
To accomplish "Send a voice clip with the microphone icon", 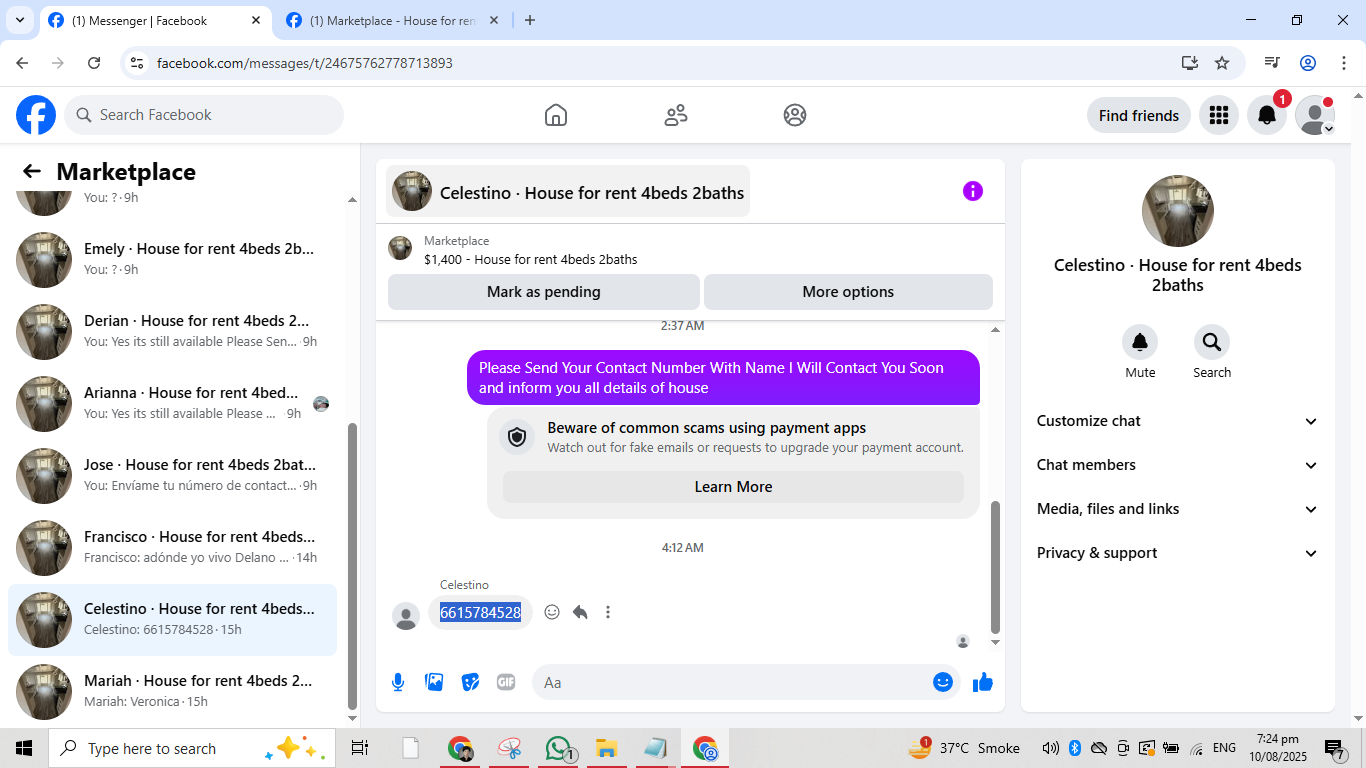I will click(398, 682).
